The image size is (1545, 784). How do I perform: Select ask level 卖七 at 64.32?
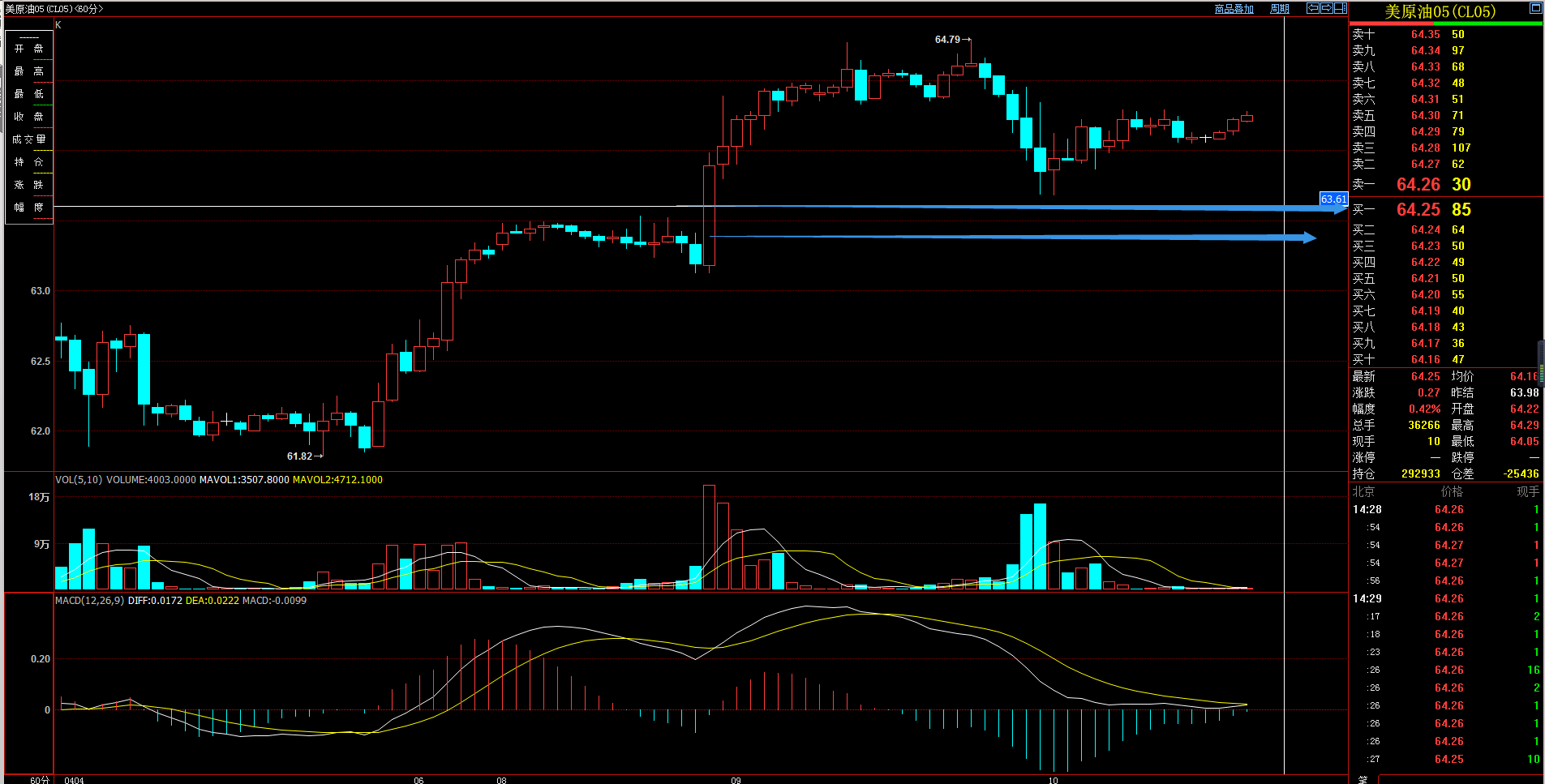[x=1446, y=83]
